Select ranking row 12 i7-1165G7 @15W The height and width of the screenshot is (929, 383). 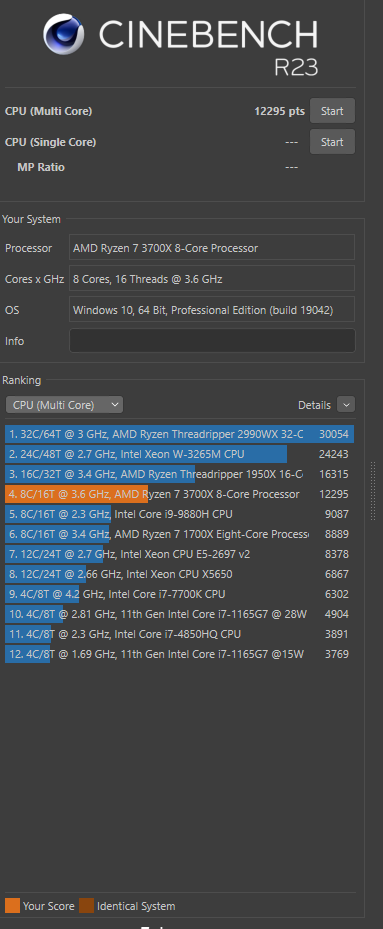180,654
